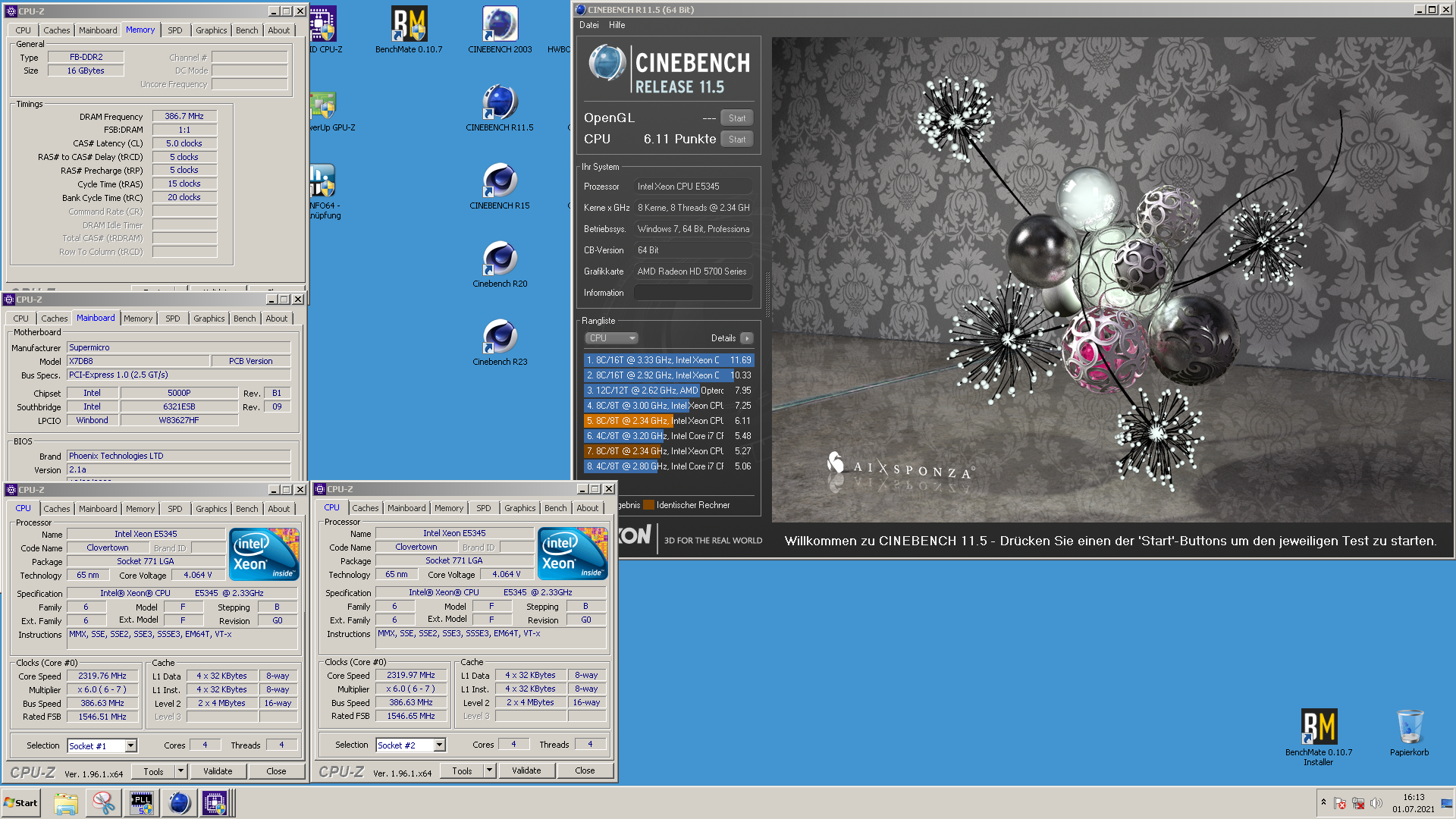Select ranking row 7 with score 5.27
The image size is (1456, 819).
pos(669,451)
